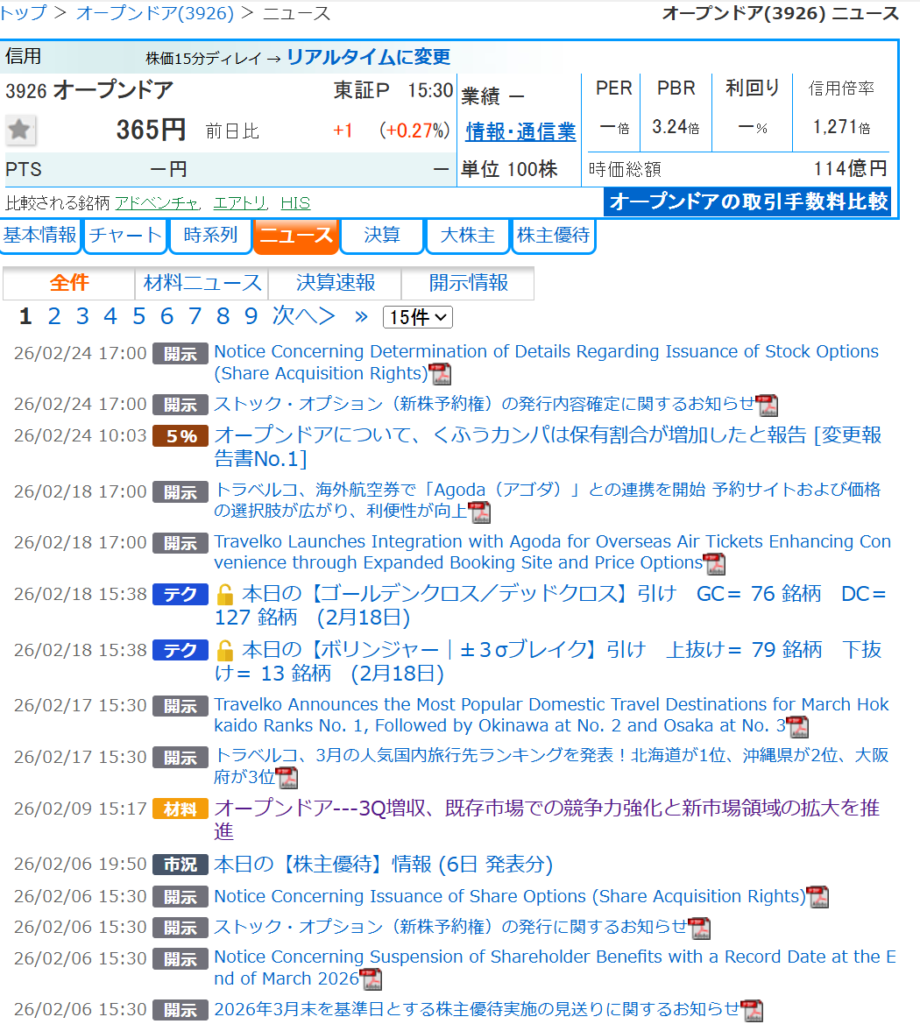The width and height of the screenshot is (920, 1024).
Task: Click lock icon on ボリンジャー article
Action: click(225, 651)
